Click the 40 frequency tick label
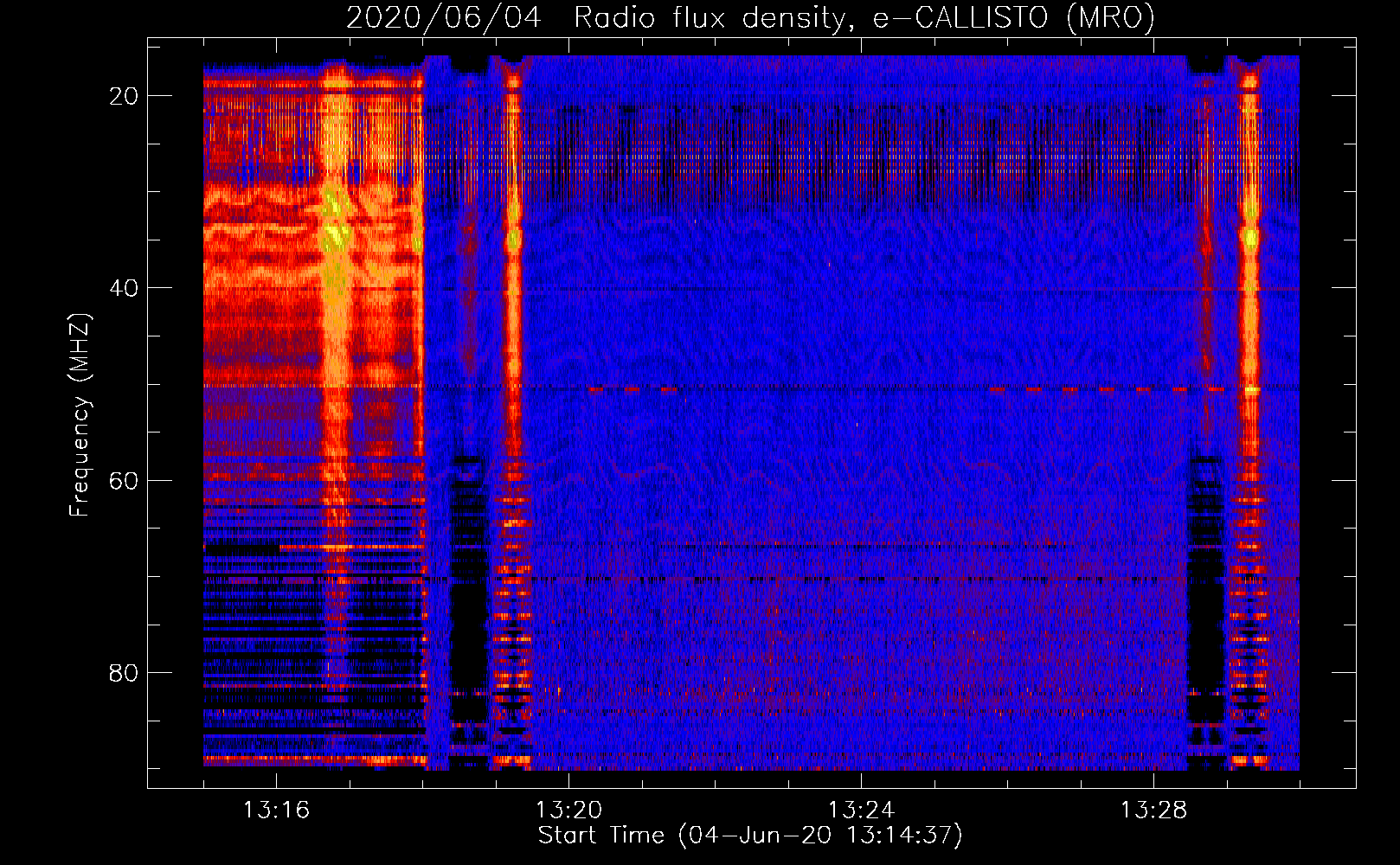Viewport: 1400px width, 865px height. point(124,288)
